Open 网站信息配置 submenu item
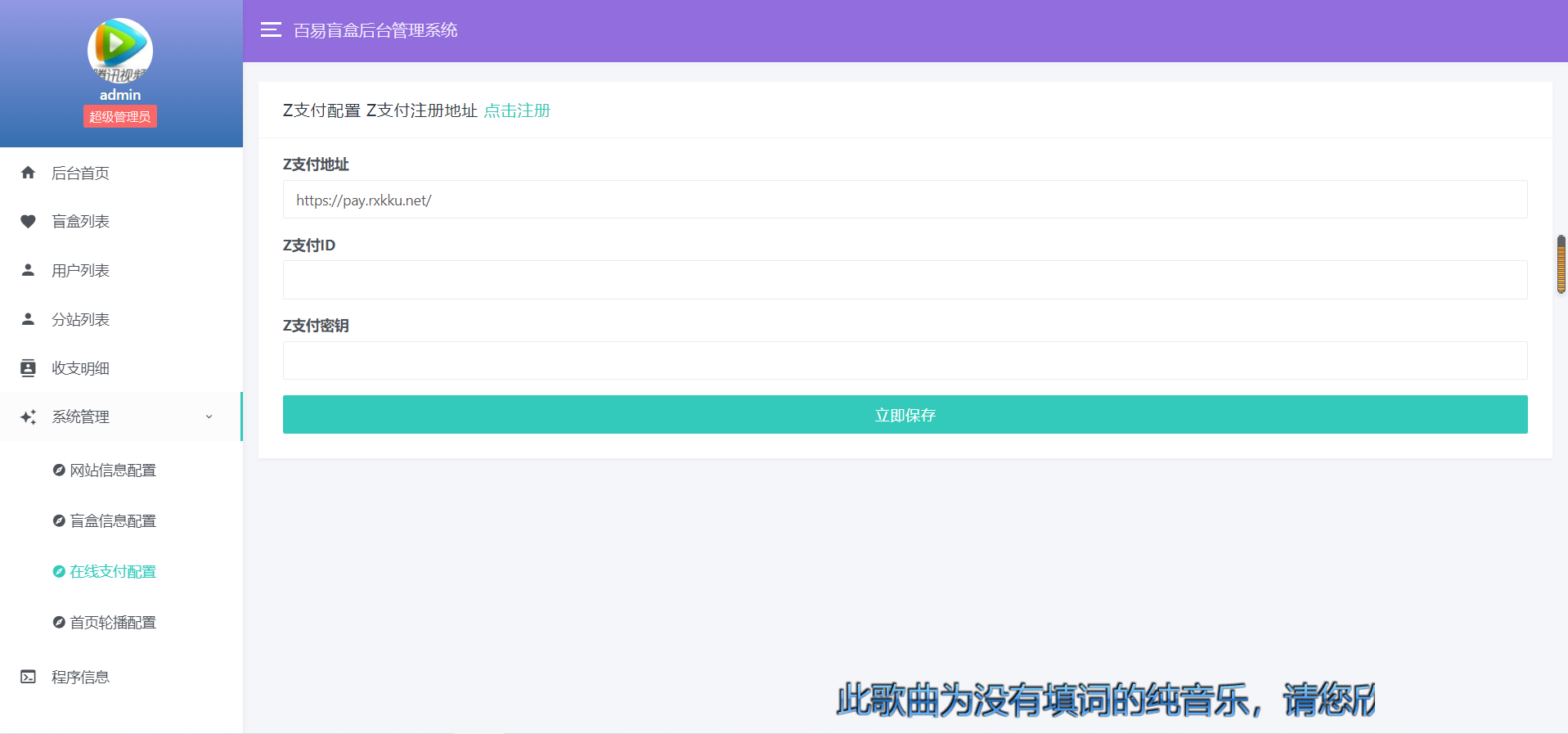 pos(112,471)
